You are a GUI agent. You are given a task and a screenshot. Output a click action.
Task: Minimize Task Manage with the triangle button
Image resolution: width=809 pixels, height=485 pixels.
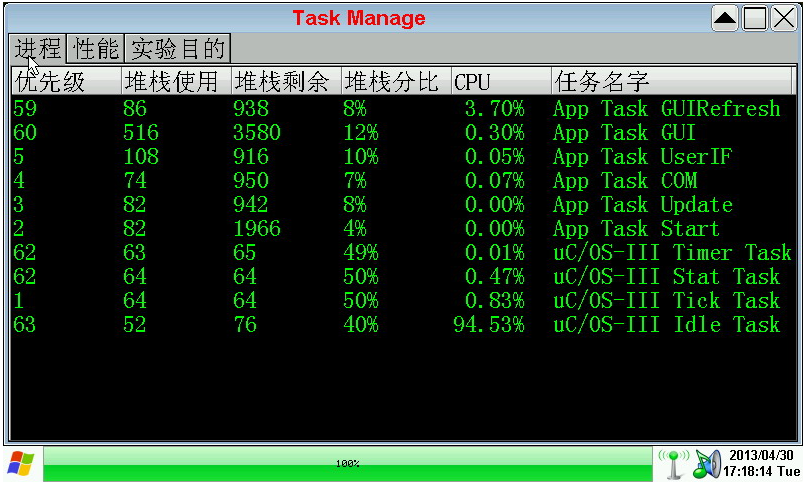click(725, 19)
